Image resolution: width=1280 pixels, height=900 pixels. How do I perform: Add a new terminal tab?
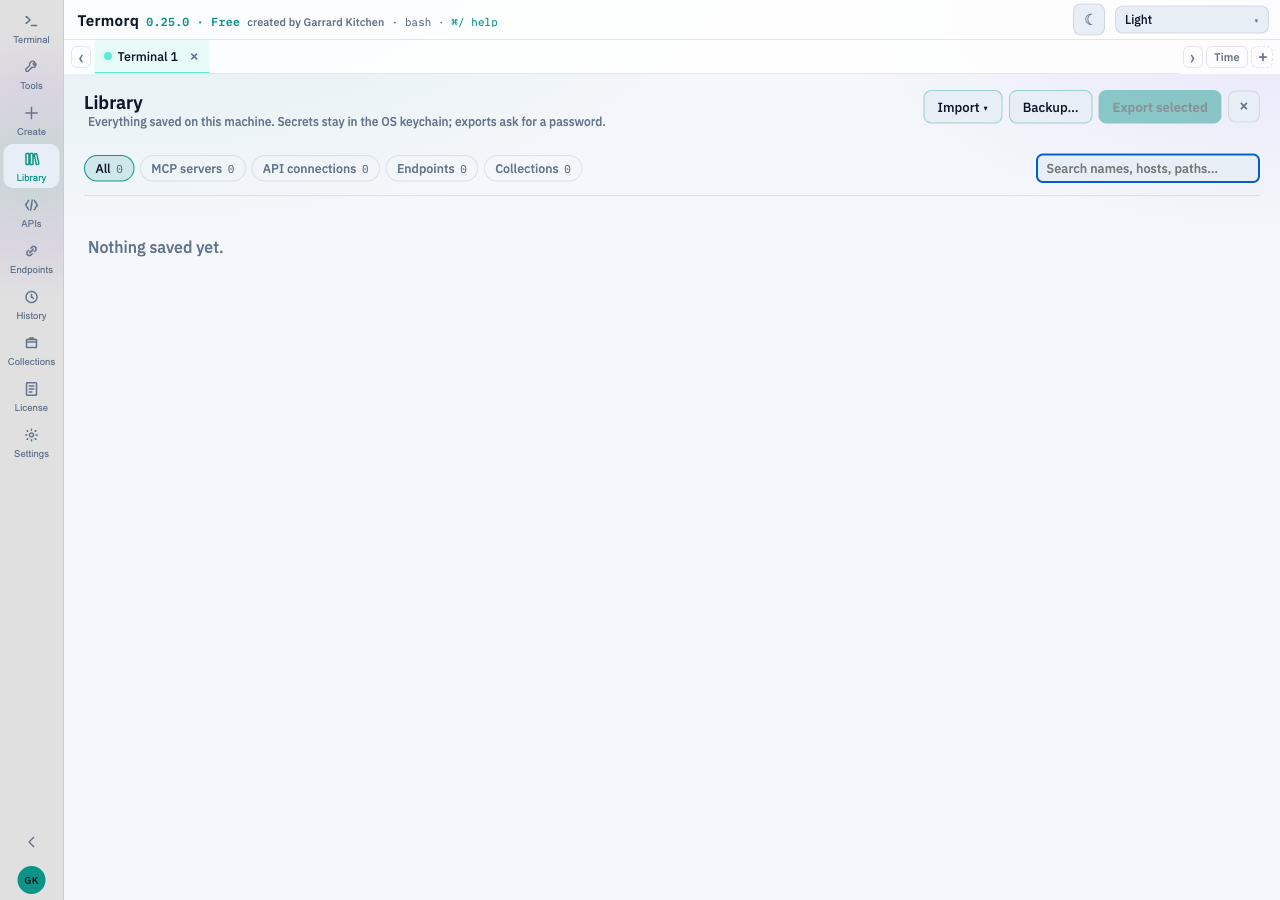[1263, 57]
